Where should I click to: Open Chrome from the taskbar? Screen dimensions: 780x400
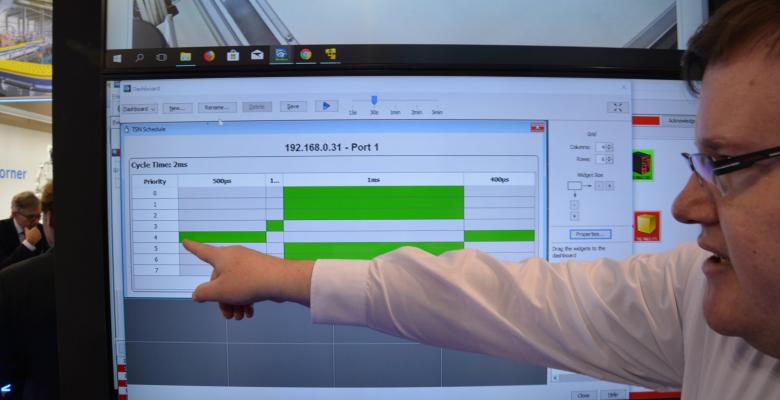point(305,54)
